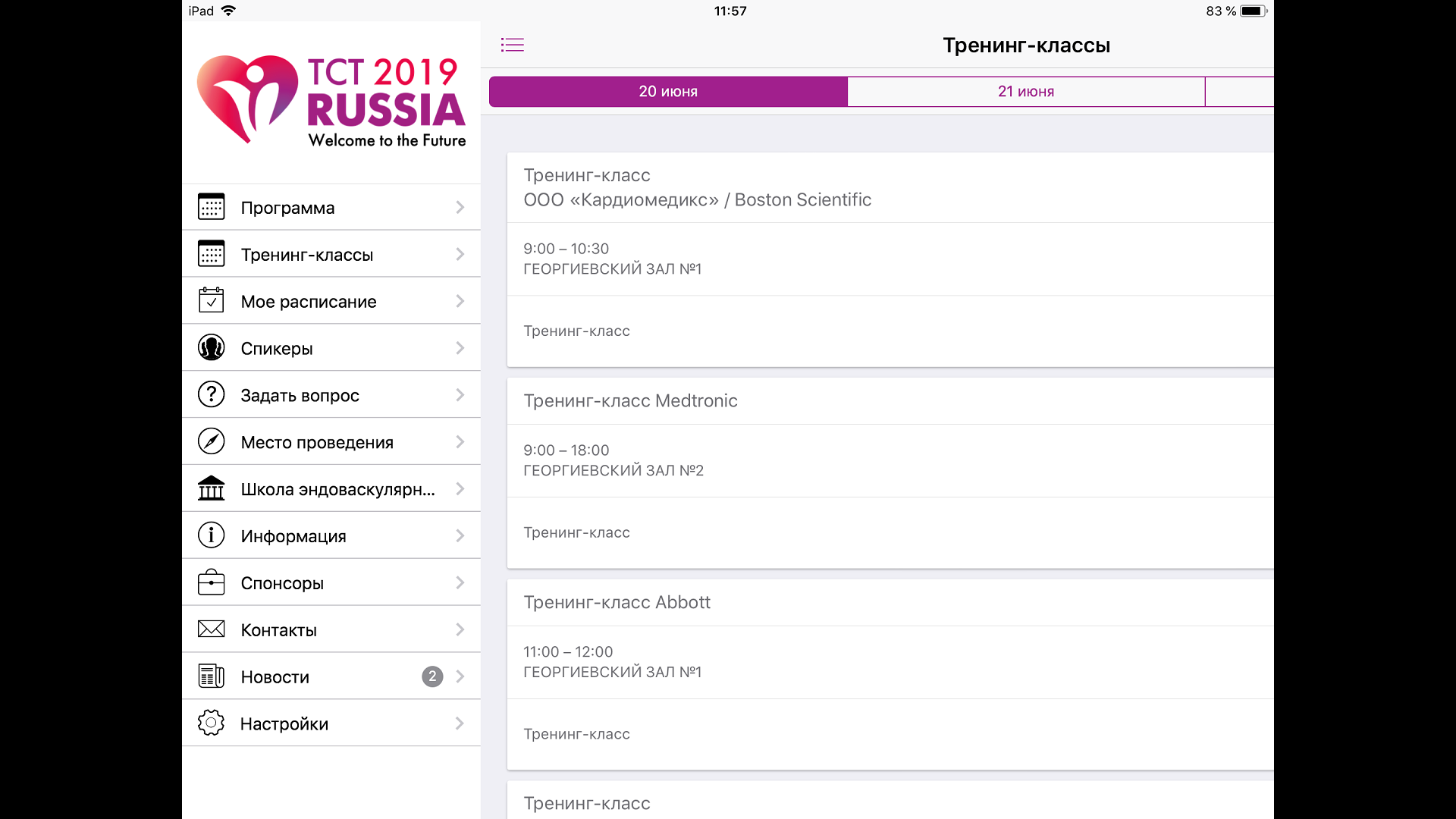1456x819 pixels.
Task: Switch to the 21 июня tab
Action: (1025, 91)
